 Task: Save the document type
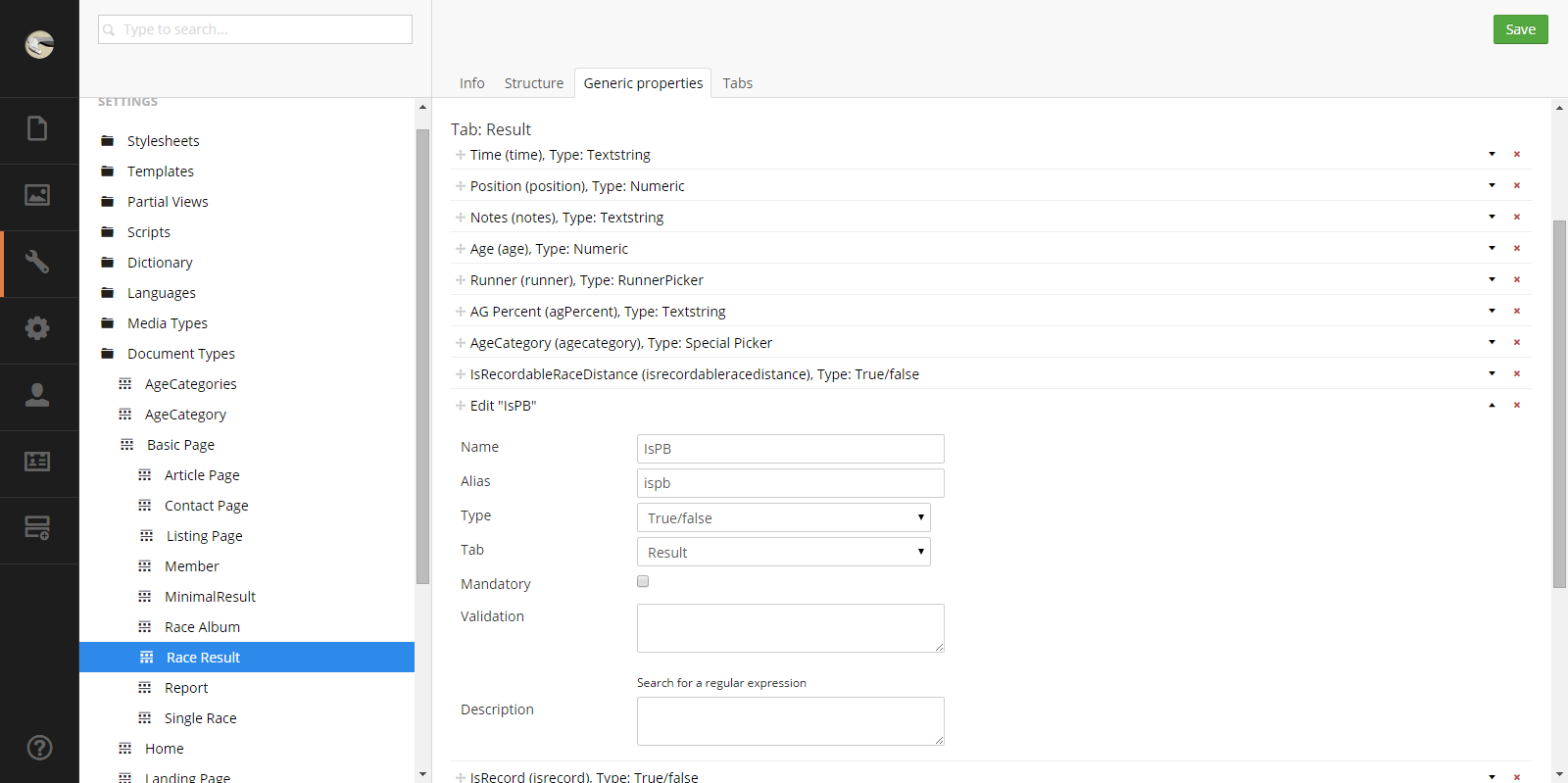coord(1520,29)
